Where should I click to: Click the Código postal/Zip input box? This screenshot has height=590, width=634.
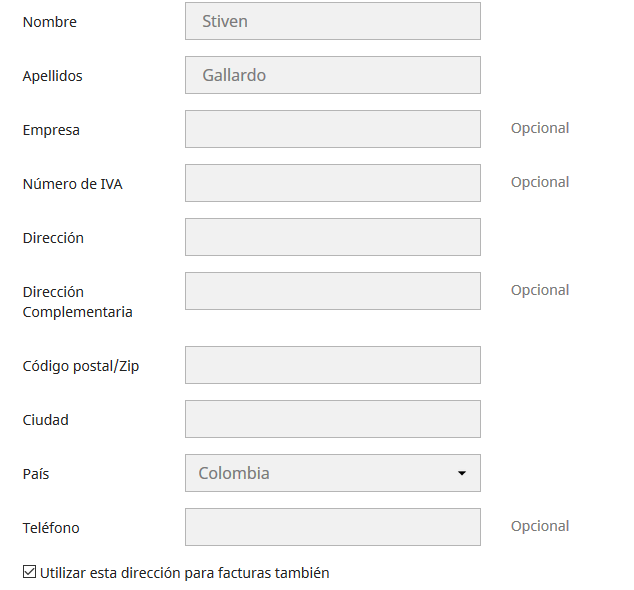[332, 365]
